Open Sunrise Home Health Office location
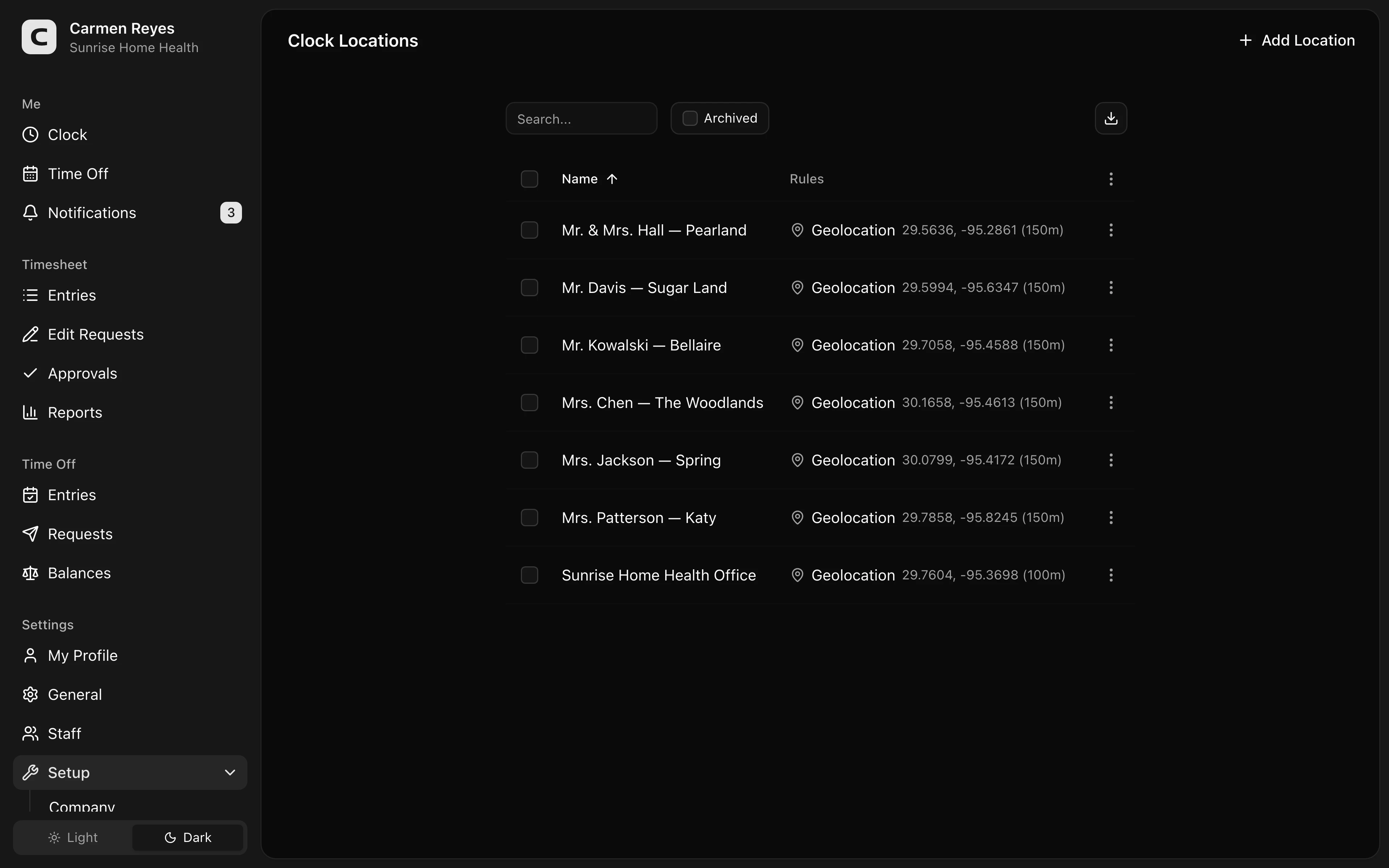 pyautogui.click(x=658, y=575)
